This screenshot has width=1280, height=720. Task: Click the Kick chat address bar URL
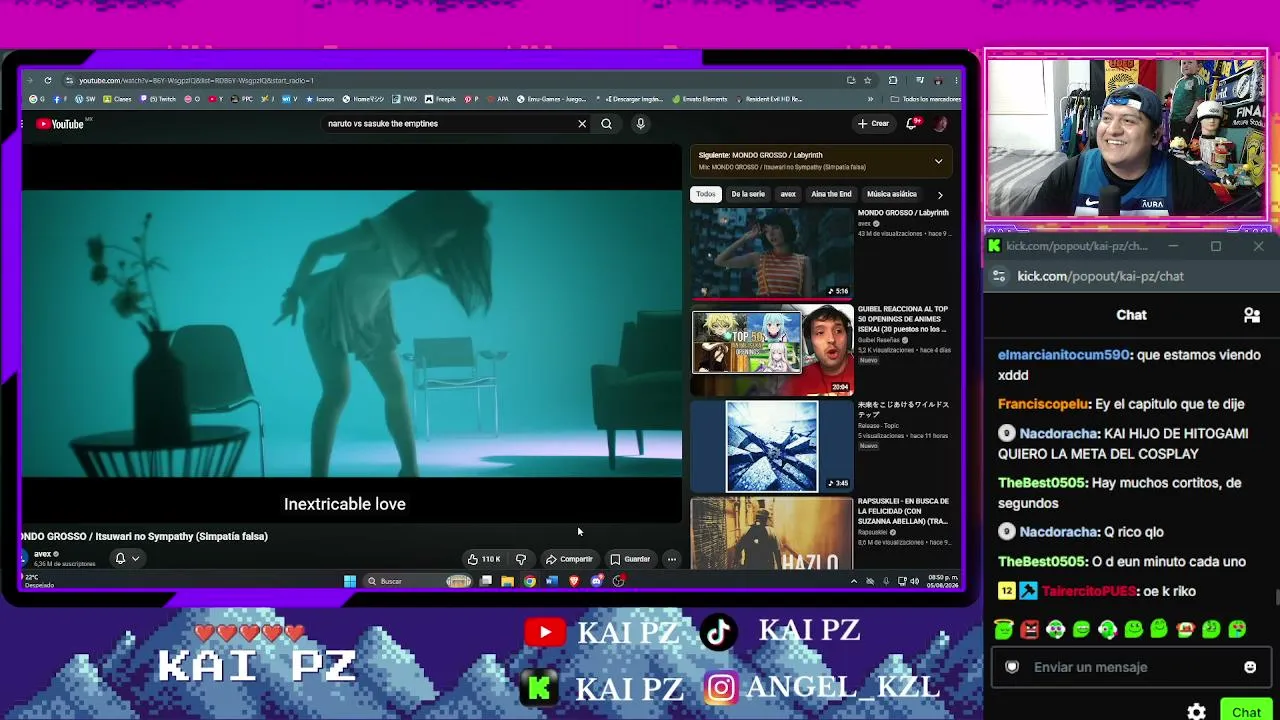point(1100,276)
